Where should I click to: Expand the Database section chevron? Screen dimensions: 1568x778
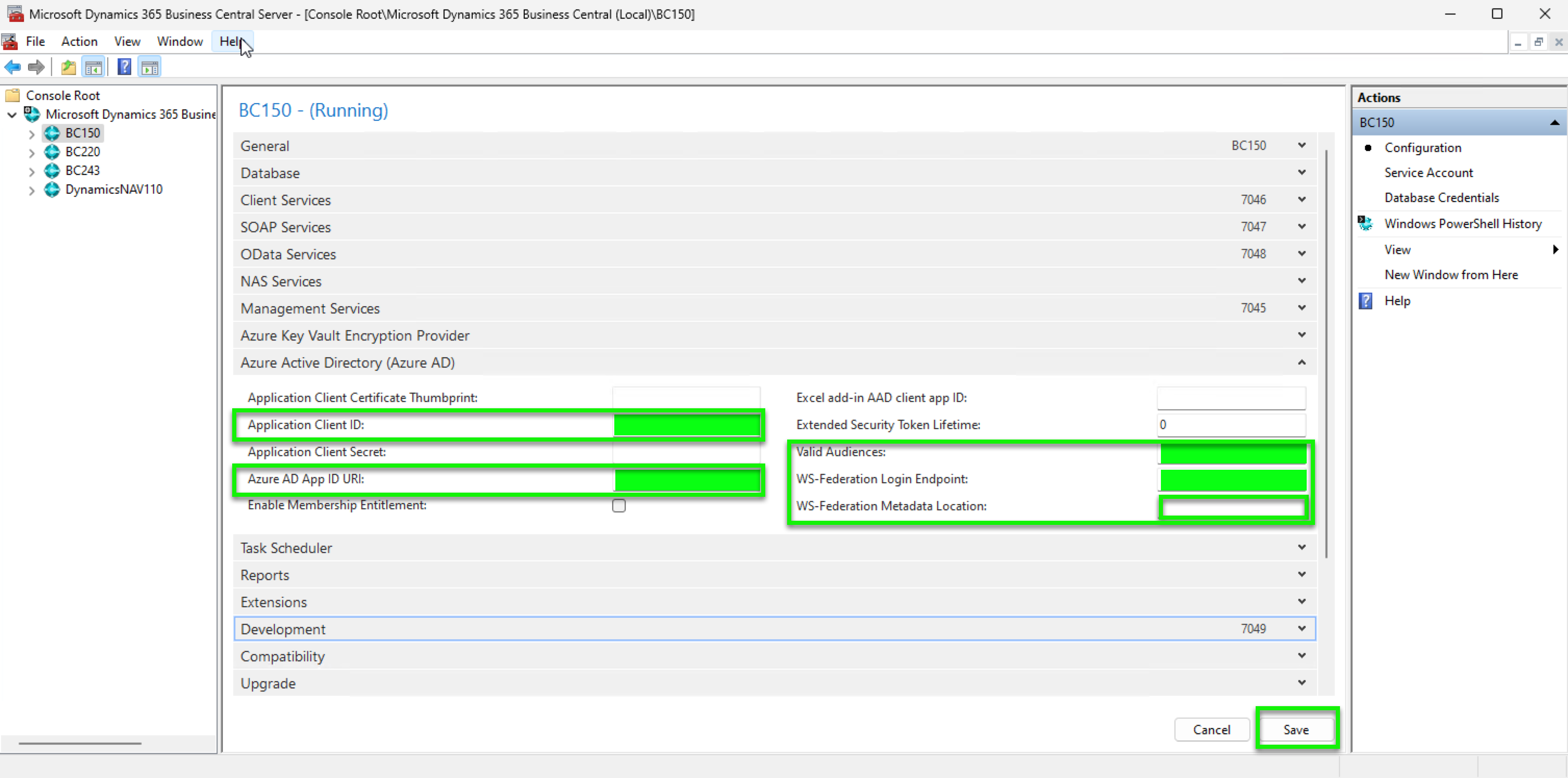(x=1301, y=172)
